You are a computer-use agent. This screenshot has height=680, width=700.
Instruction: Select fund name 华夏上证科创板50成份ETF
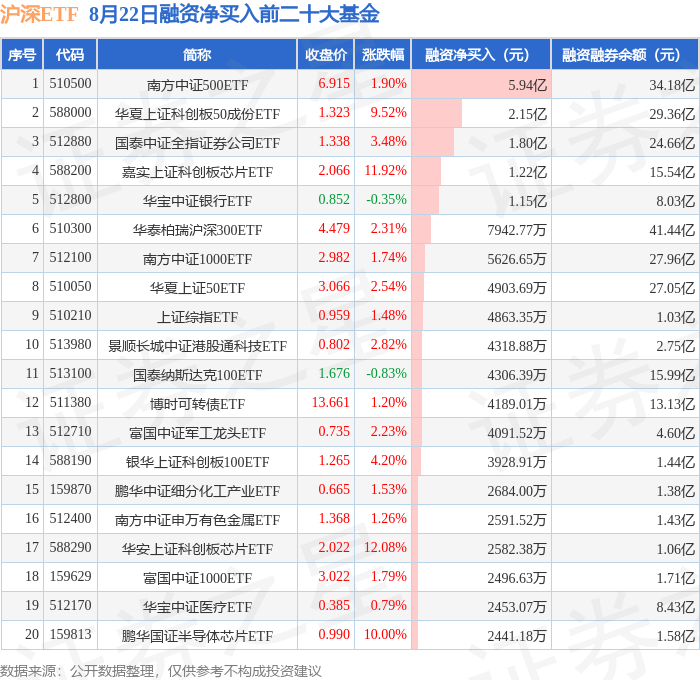coord(197,114)
